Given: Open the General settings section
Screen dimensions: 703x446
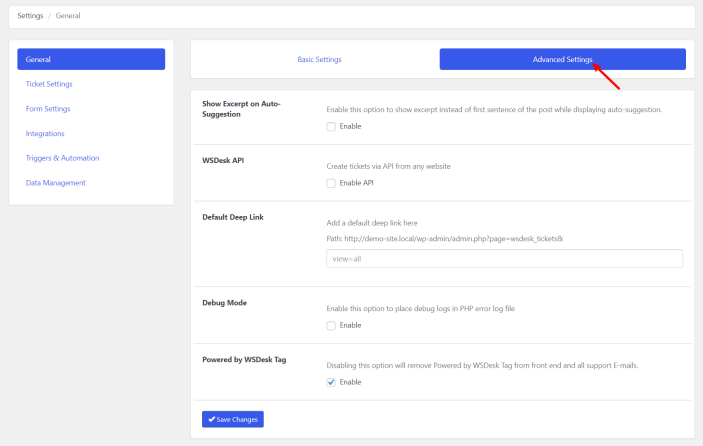Looking at the screenshot, I should tap(91, 60).
